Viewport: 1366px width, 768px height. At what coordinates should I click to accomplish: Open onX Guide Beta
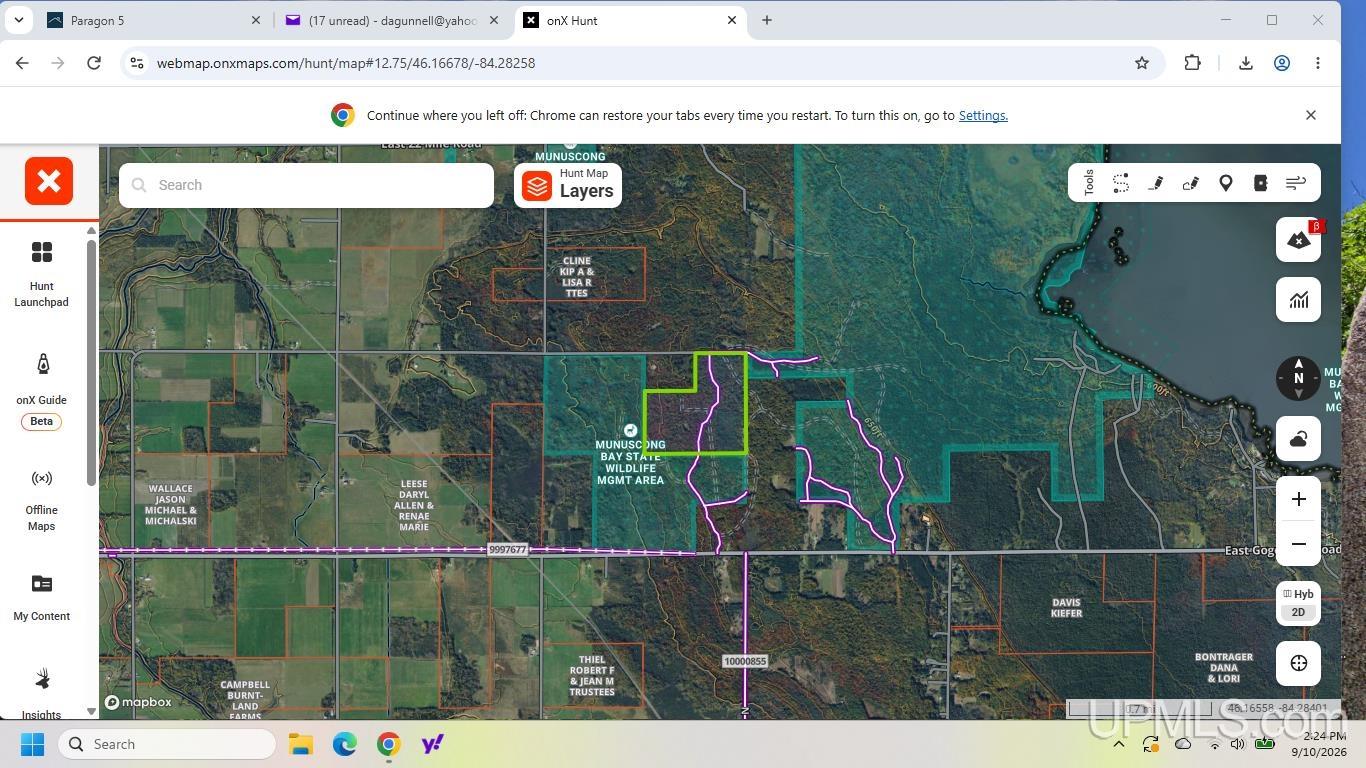41,391
